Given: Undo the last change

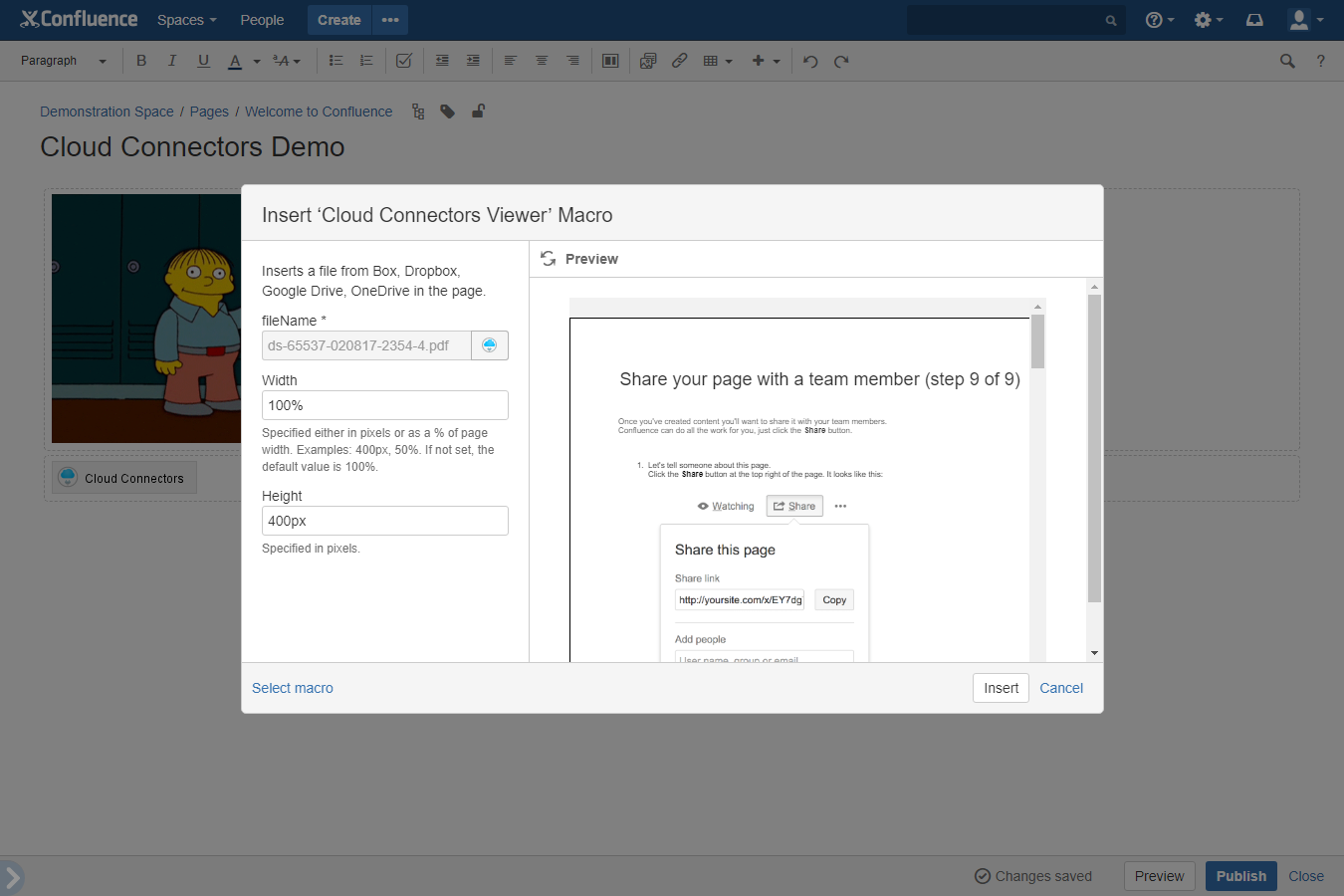Looking at the screenshot, I should pyautogui.click(x=810, y=61).
